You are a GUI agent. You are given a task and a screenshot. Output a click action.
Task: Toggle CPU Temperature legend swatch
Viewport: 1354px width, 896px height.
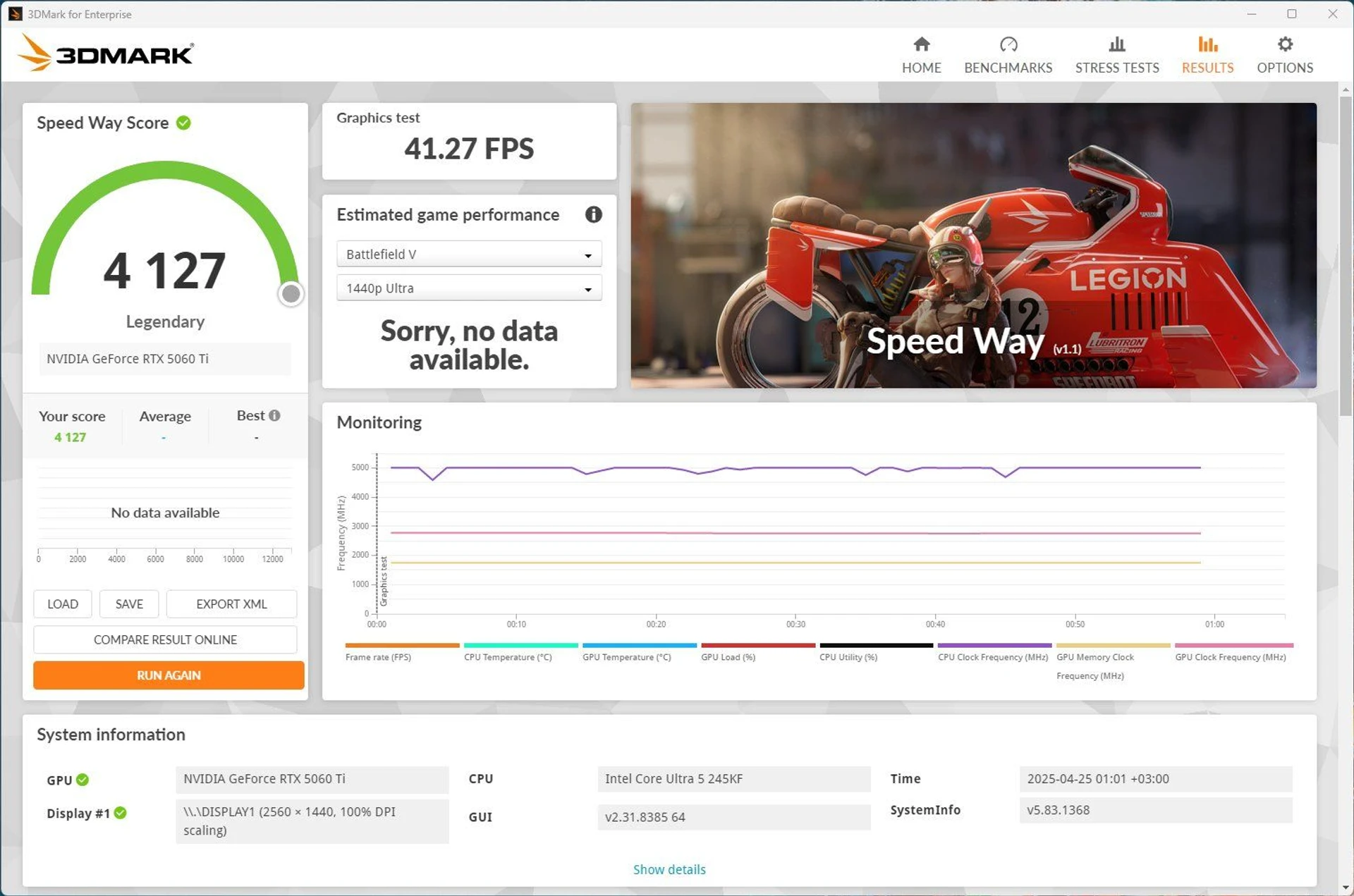pos(520,645)
